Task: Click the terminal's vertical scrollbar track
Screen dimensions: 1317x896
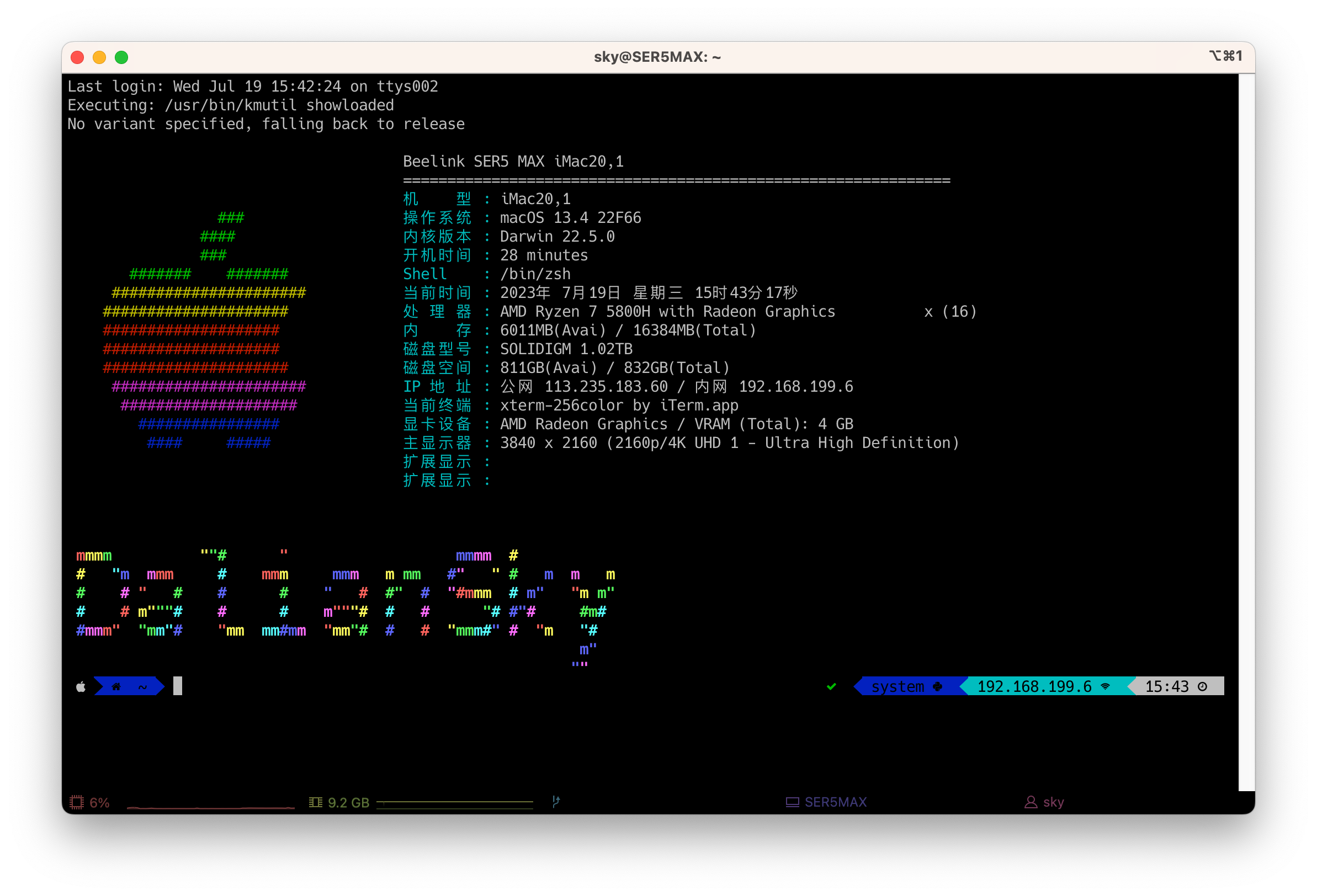Action: [x=1246, y=430]
